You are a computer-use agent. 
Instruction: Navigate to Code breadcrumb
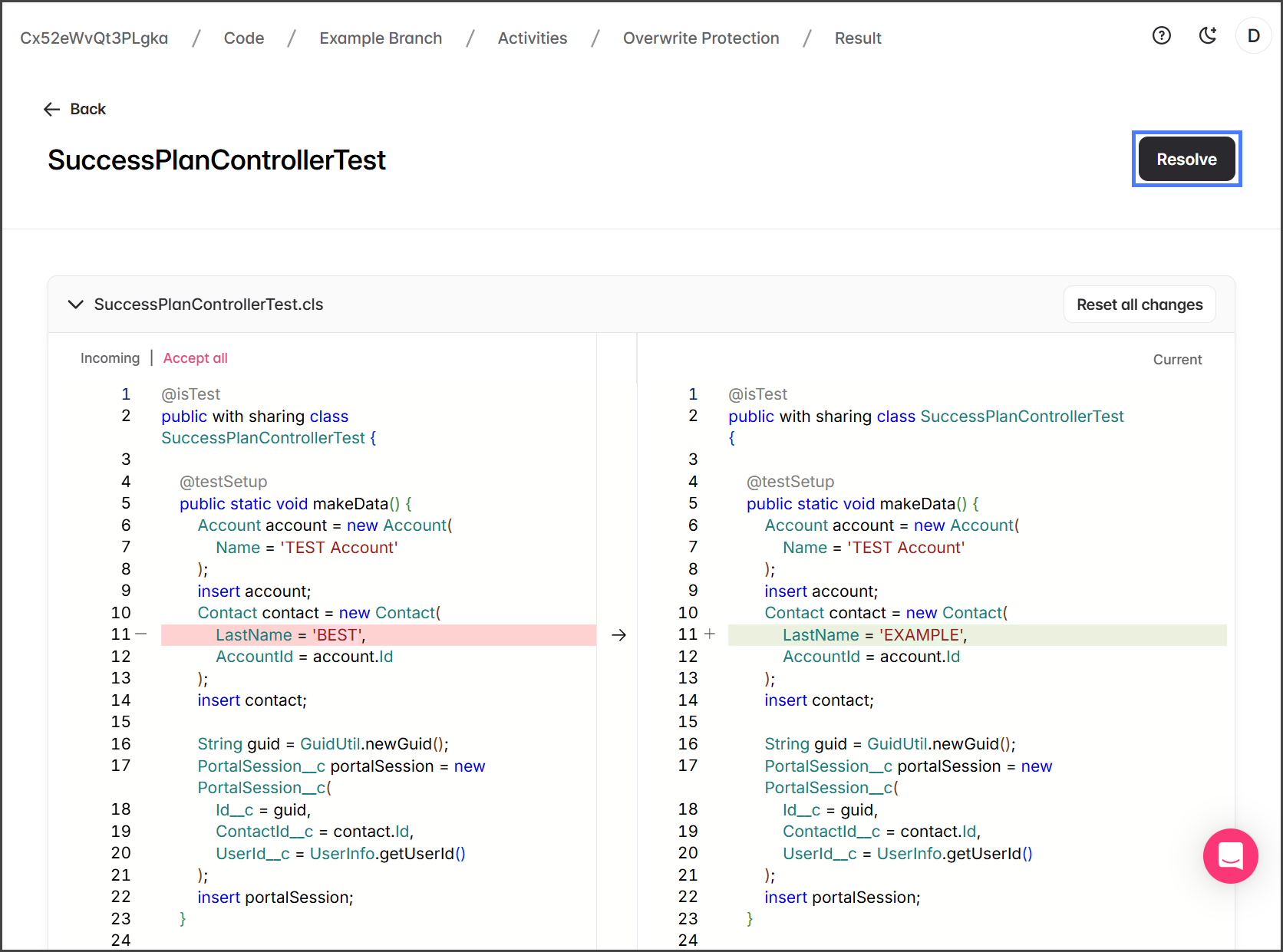[243, 38]
